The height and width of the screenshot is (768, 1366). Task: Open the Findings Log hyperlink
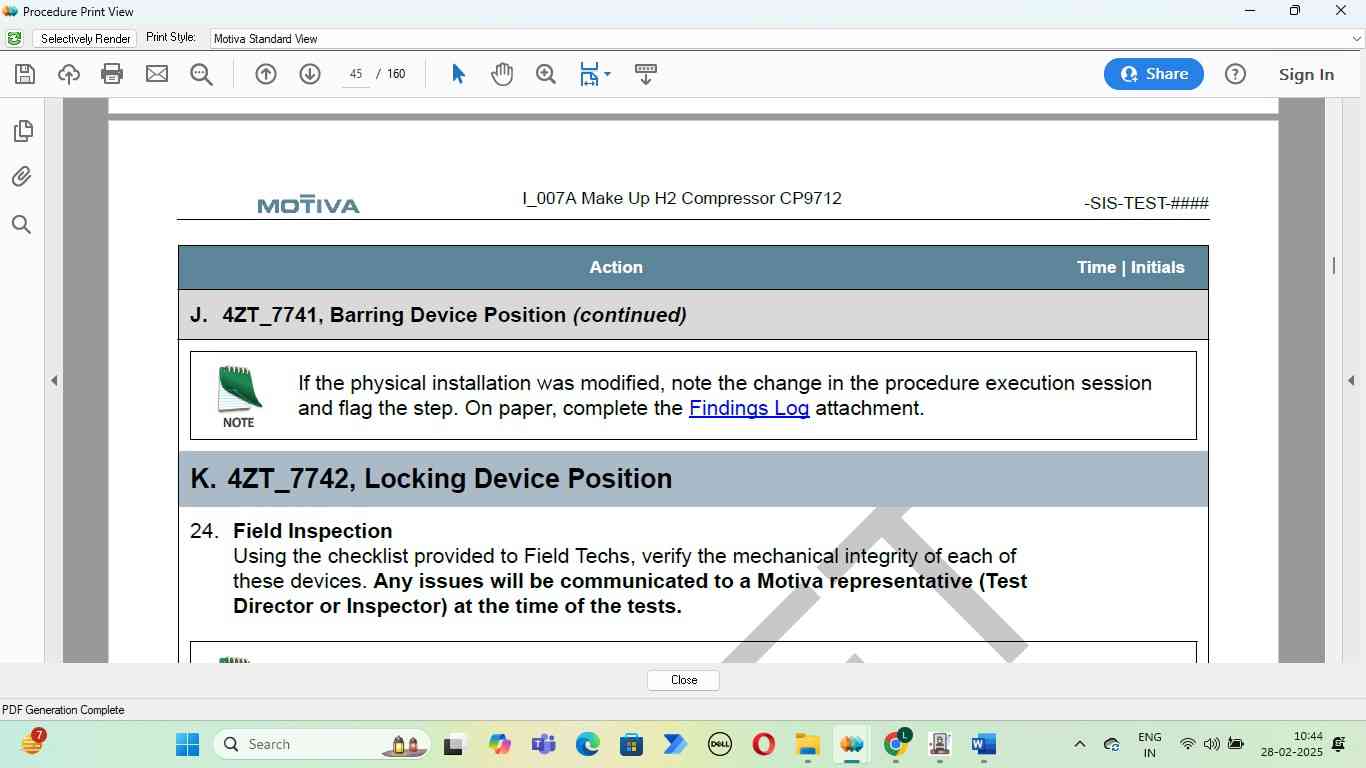749,408
